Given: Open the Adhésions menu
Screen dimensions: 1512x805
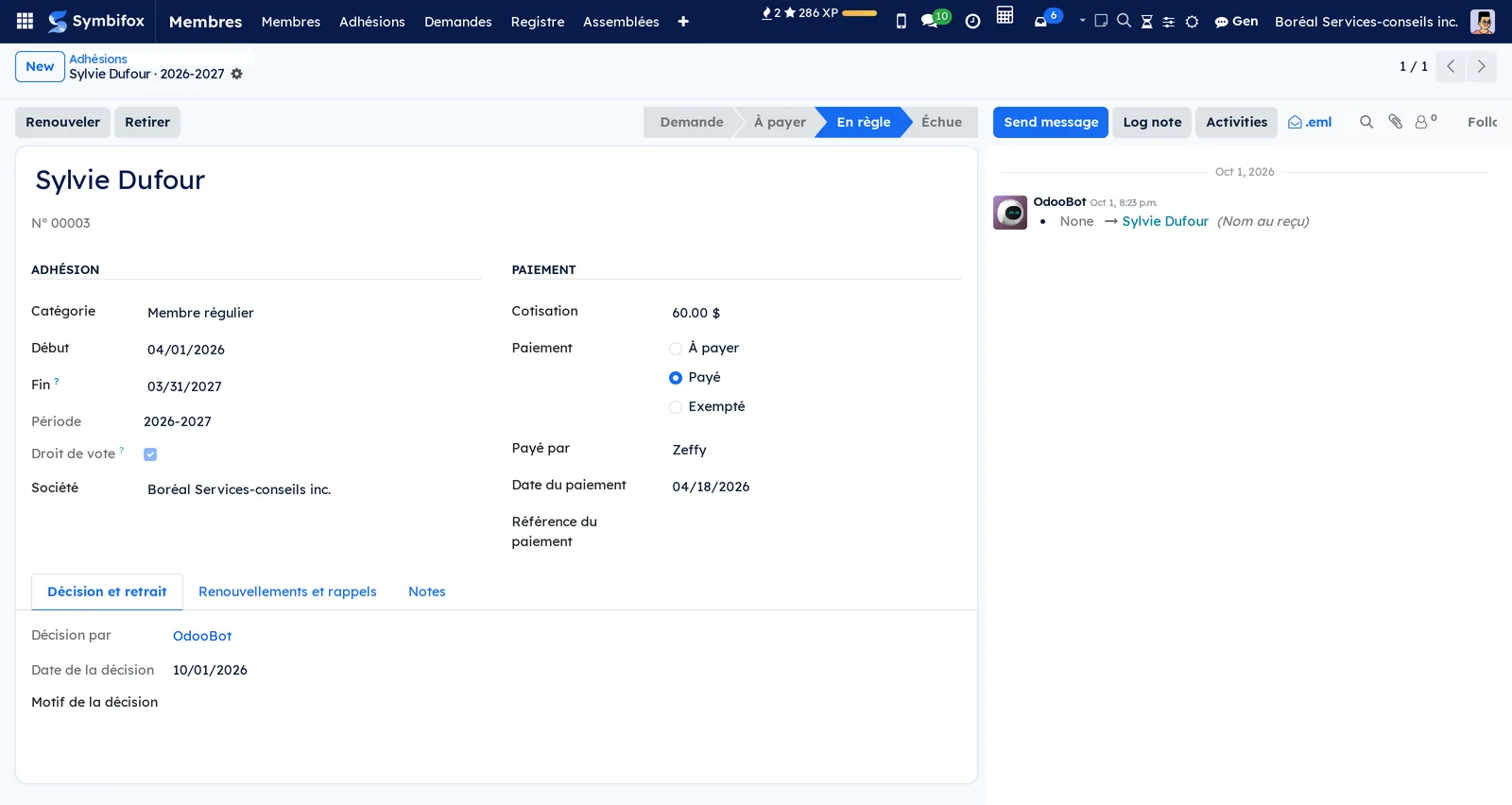Looking at the screenshot, I should point(372,22).
